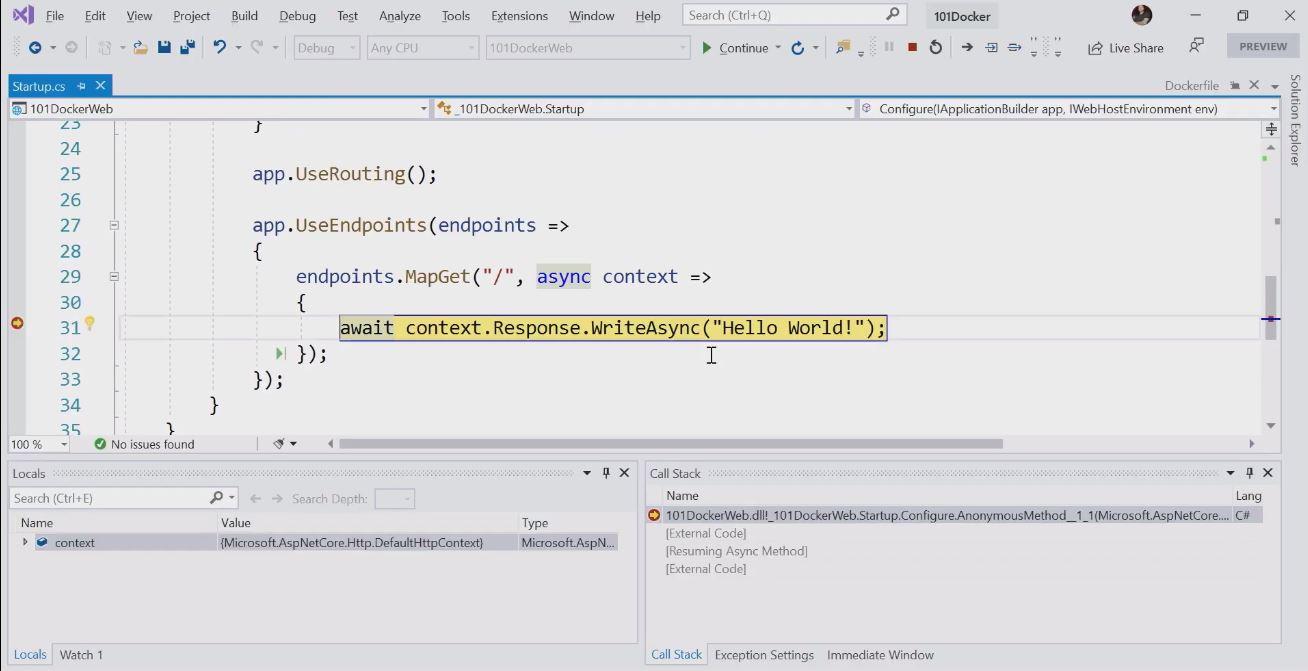The width and height of the screenshot is (1308, 671).
Task: Click the Stop Debugging red square icon
Action: (x=912, y=47)
